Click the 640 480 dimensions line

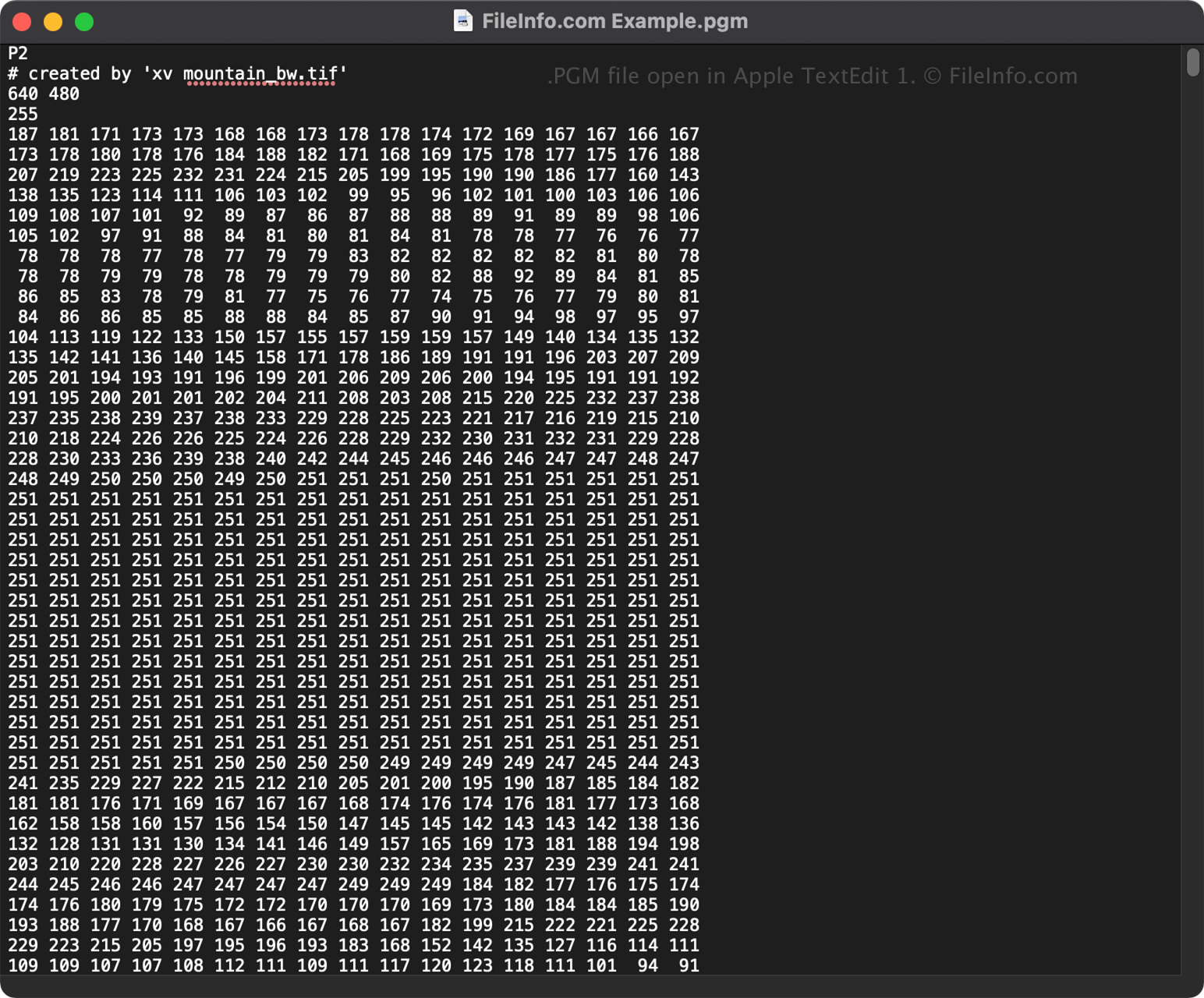coord(43,94)
